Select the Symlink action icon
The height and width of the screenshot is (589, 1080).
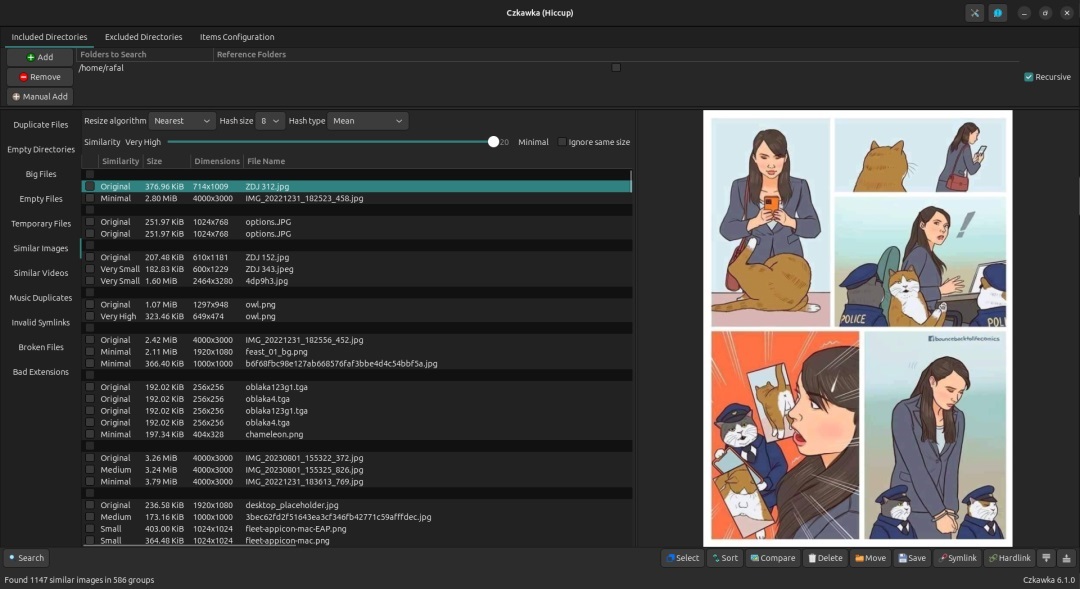pos(956,558)
